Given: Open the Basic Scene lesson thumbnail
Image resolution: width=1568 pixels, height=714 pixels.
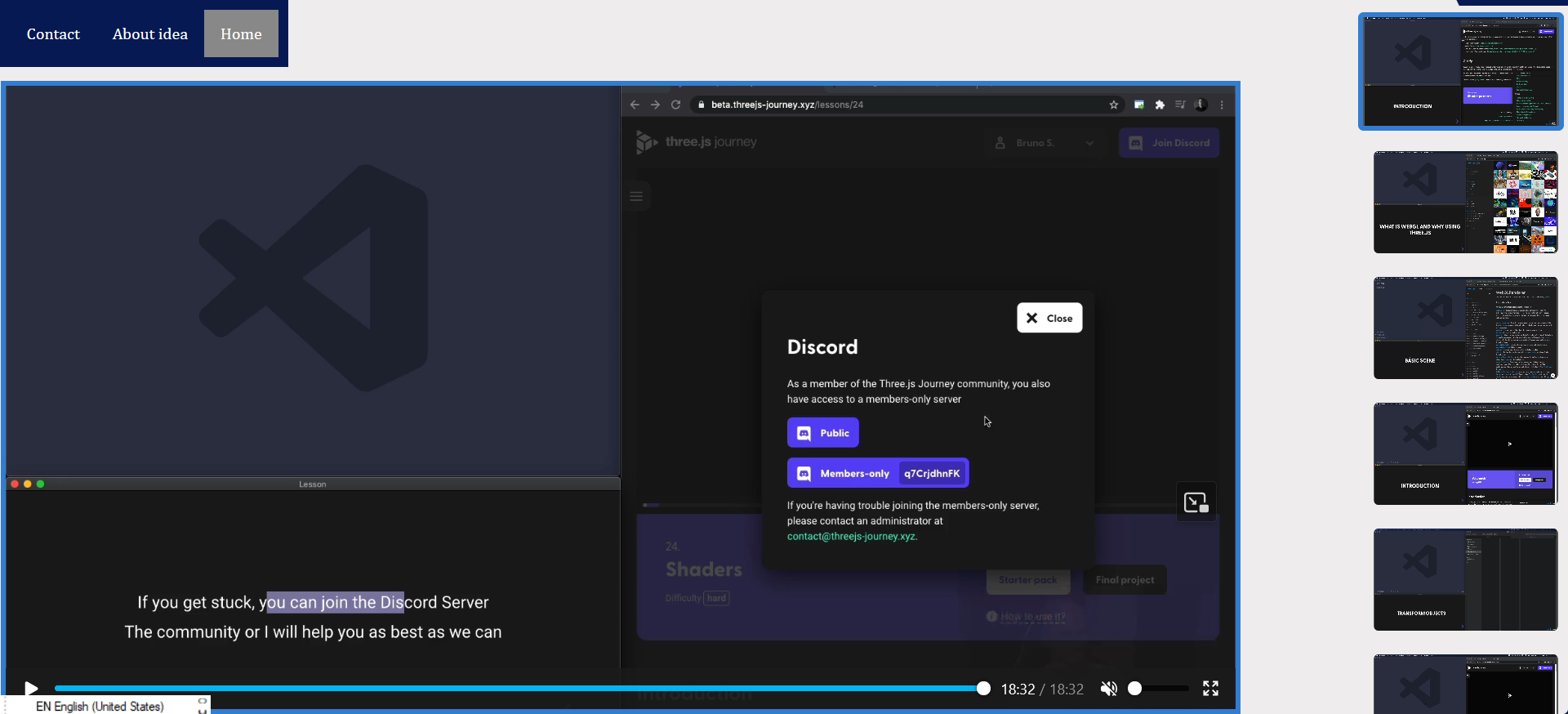Looking at the screenshot, I should click(x=1466, y=328).
